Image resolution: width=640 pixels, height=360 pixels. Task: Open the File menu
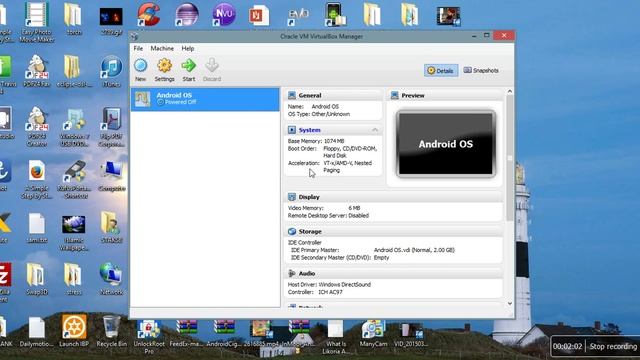pos(138,48)
